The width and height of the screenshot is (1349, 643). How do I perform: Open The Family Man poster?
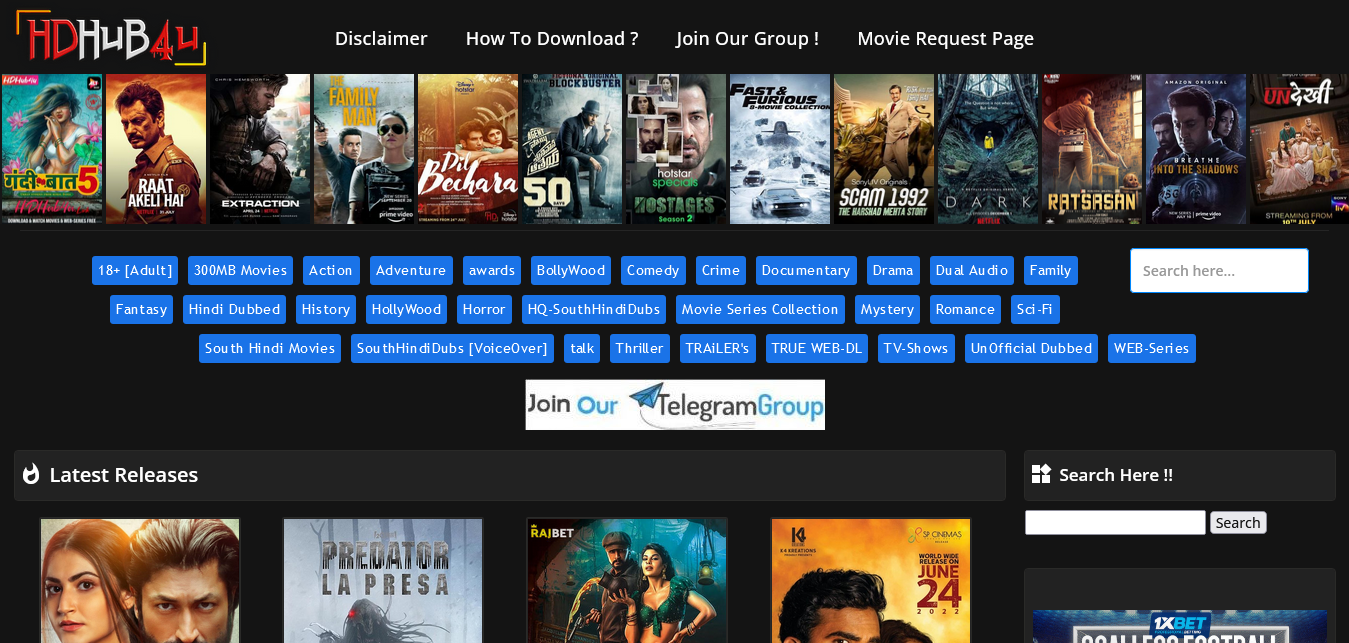(x=364, y=149)
